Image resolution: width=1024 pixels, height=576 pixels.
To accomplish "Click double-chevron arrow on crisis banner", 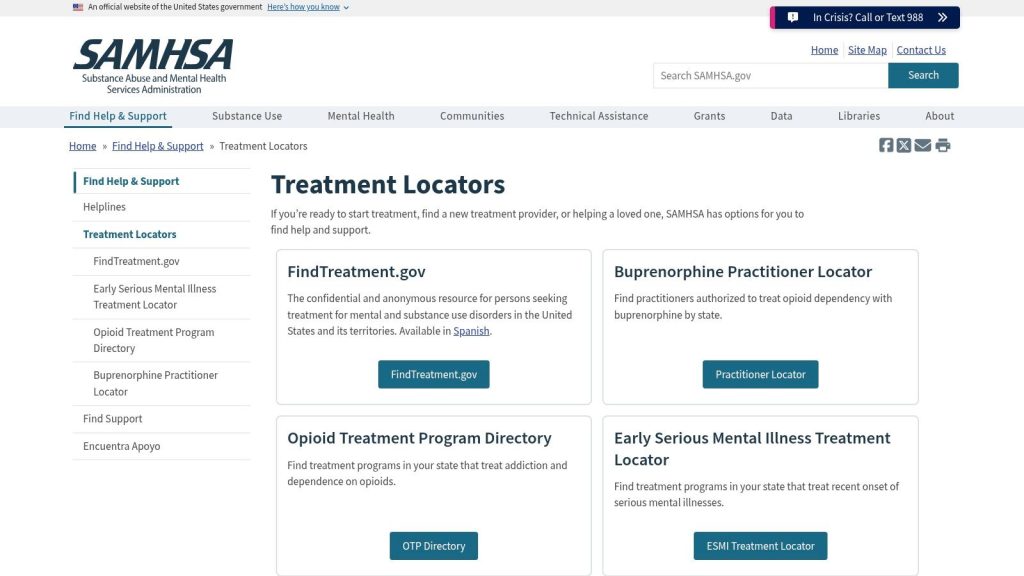I will (x=942, y=18).
